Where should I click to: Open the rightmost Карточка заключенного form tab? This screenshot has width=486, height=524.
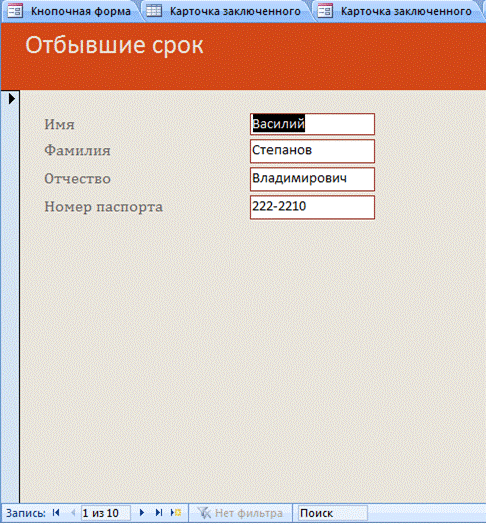pos(398,11)
